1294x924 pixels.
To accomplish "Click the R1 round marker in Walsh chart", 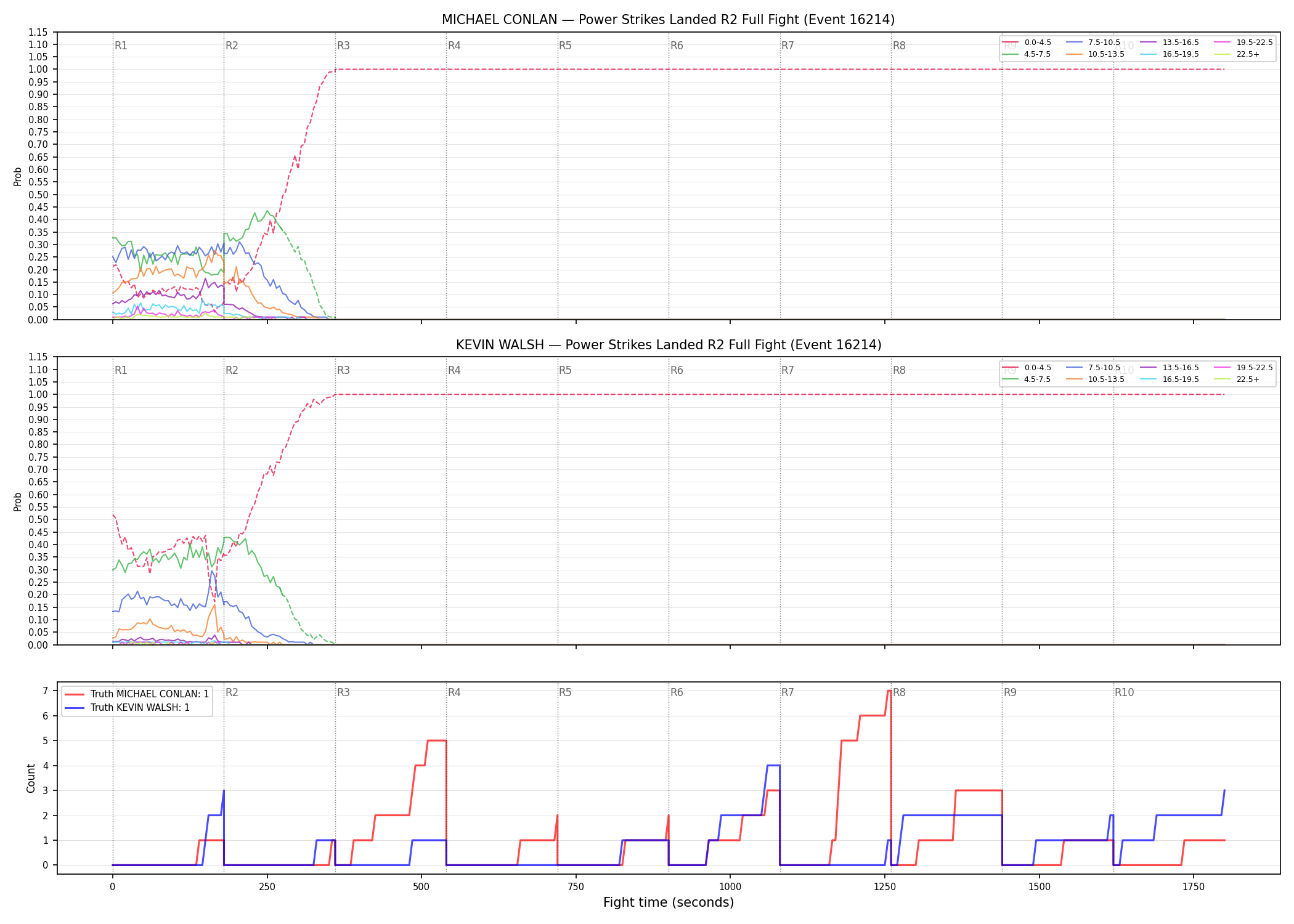I will (x=121, y=370).
